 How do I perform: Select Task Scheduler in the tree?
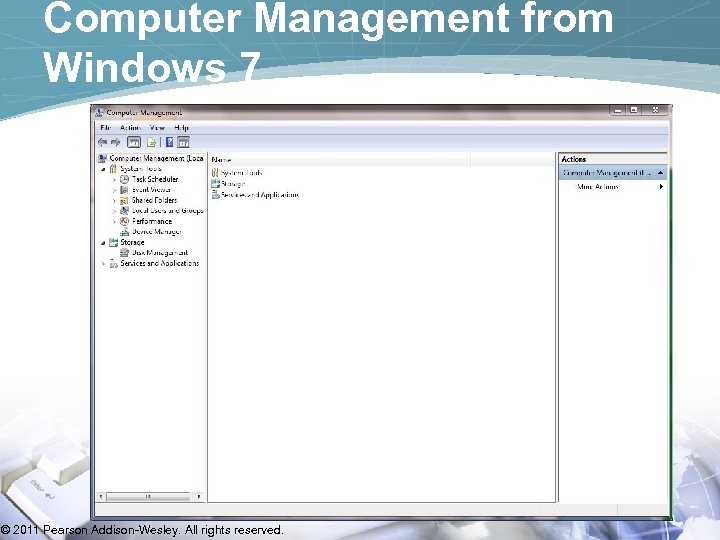[x=155, y=179]
